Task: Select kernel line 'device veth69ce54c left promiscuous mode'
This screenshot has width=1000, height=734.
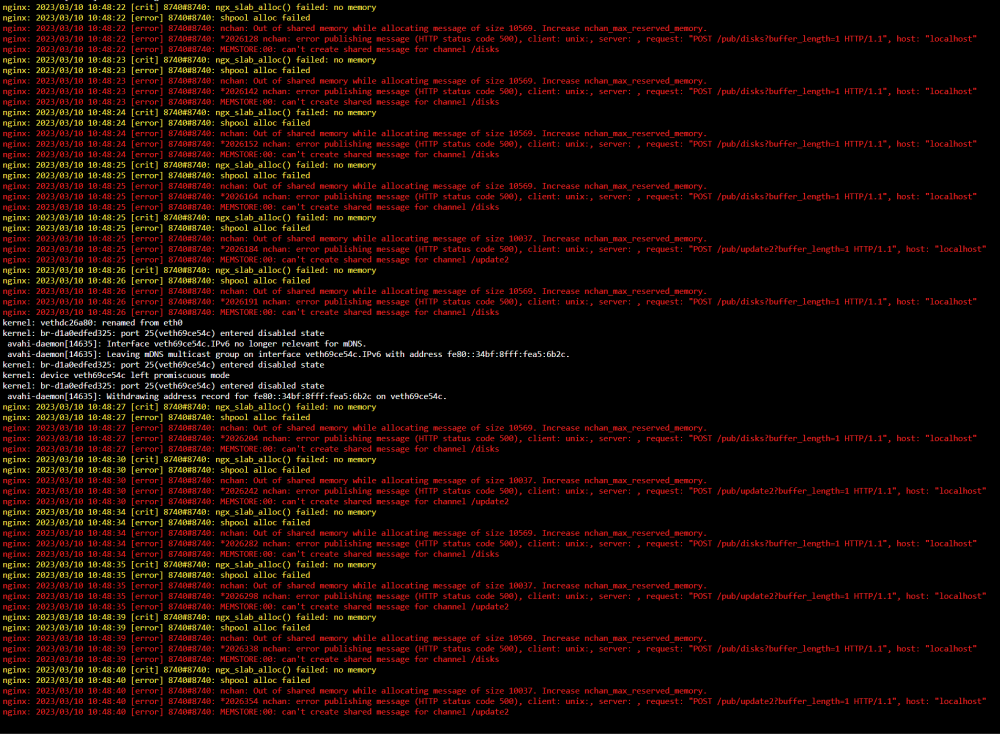Action: point(116,376)
